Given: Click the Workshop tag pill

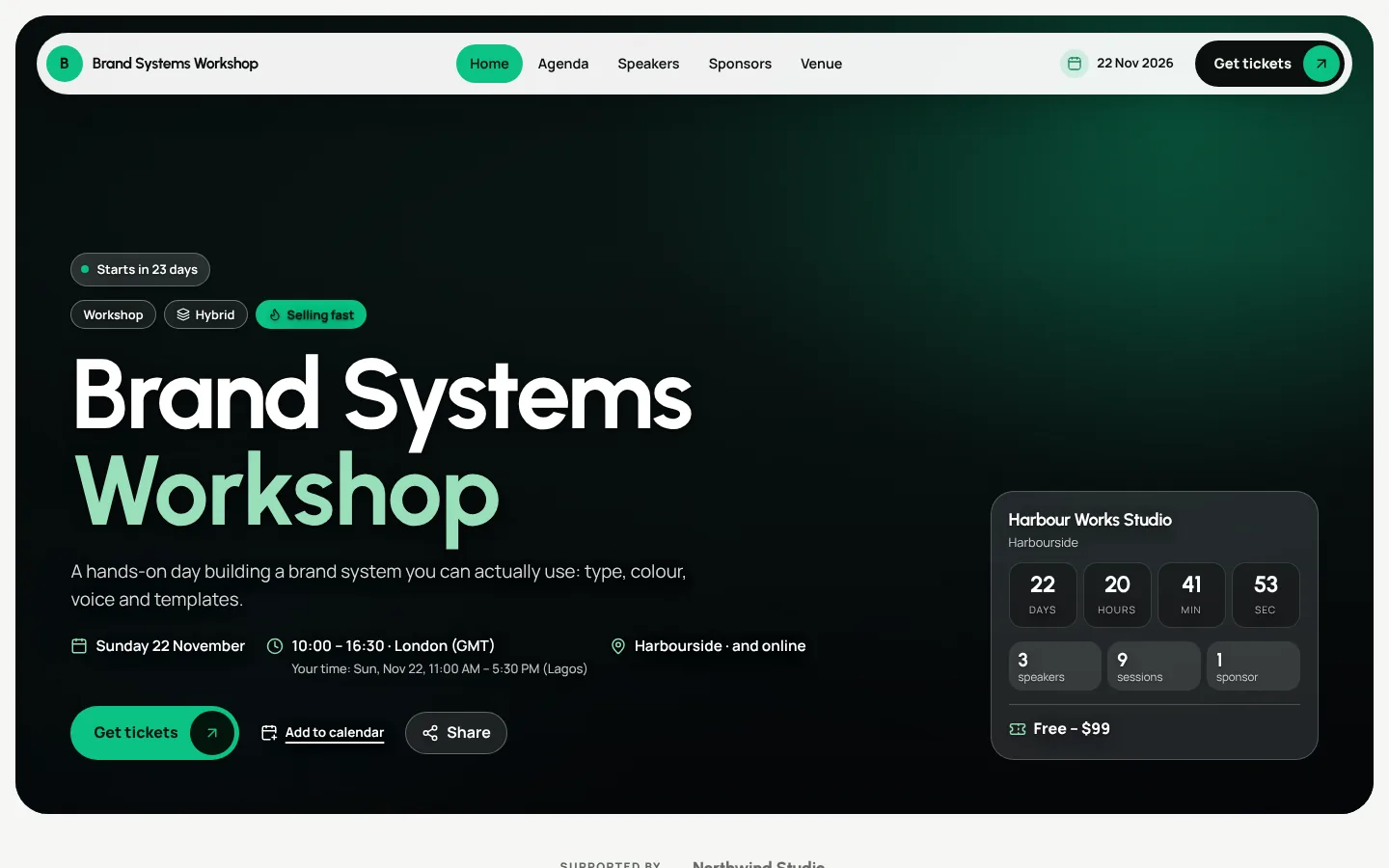Looking at the screenshot, I should tap(113, 314).
